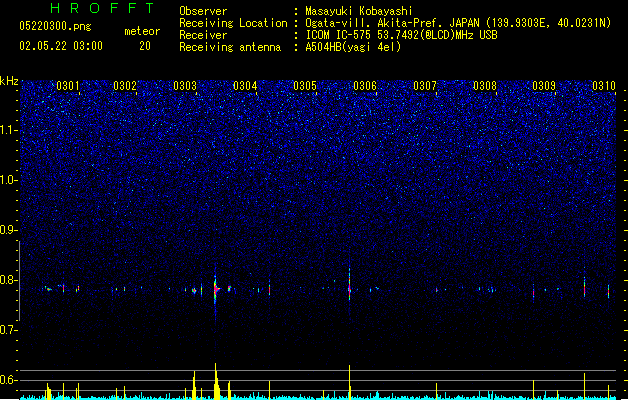
Task: Click the date stamp 02.05.22 03:00
Action: 61,46
